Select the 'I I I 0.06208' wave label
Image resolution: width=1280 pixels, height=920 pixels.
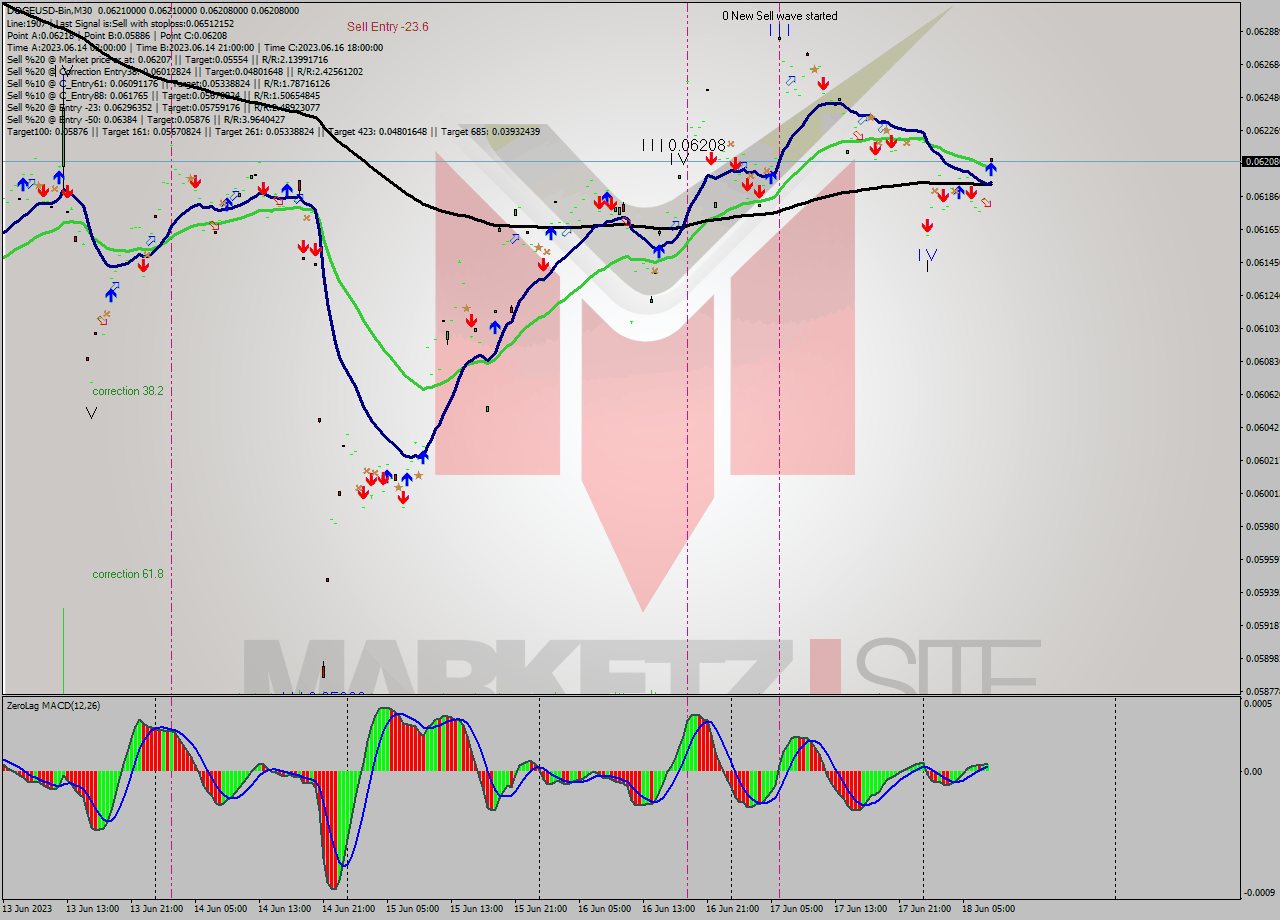(x=683, y=145)
